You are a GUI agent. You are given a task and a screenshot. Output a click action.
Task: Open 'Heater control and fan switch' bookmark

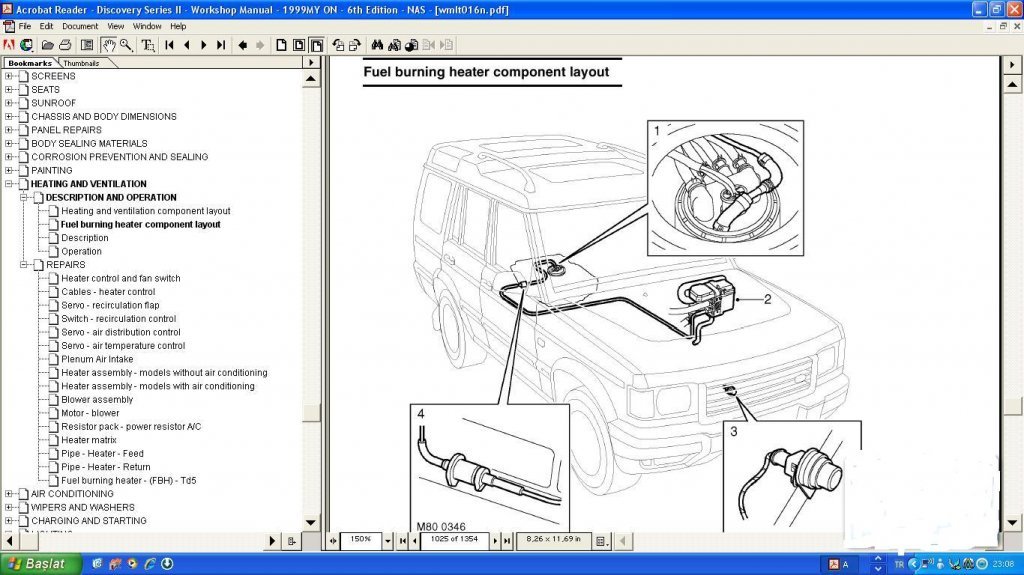pyautogui.click(x=121, y=278)
